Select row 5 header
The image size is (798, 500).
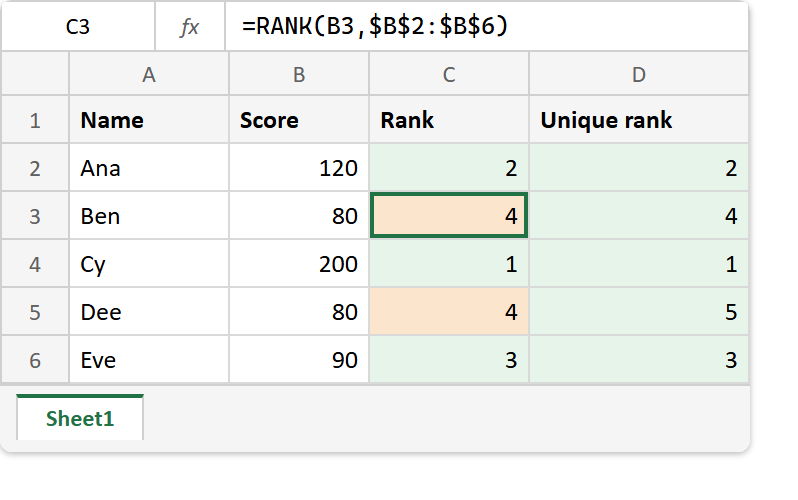[x=35, y=312]
